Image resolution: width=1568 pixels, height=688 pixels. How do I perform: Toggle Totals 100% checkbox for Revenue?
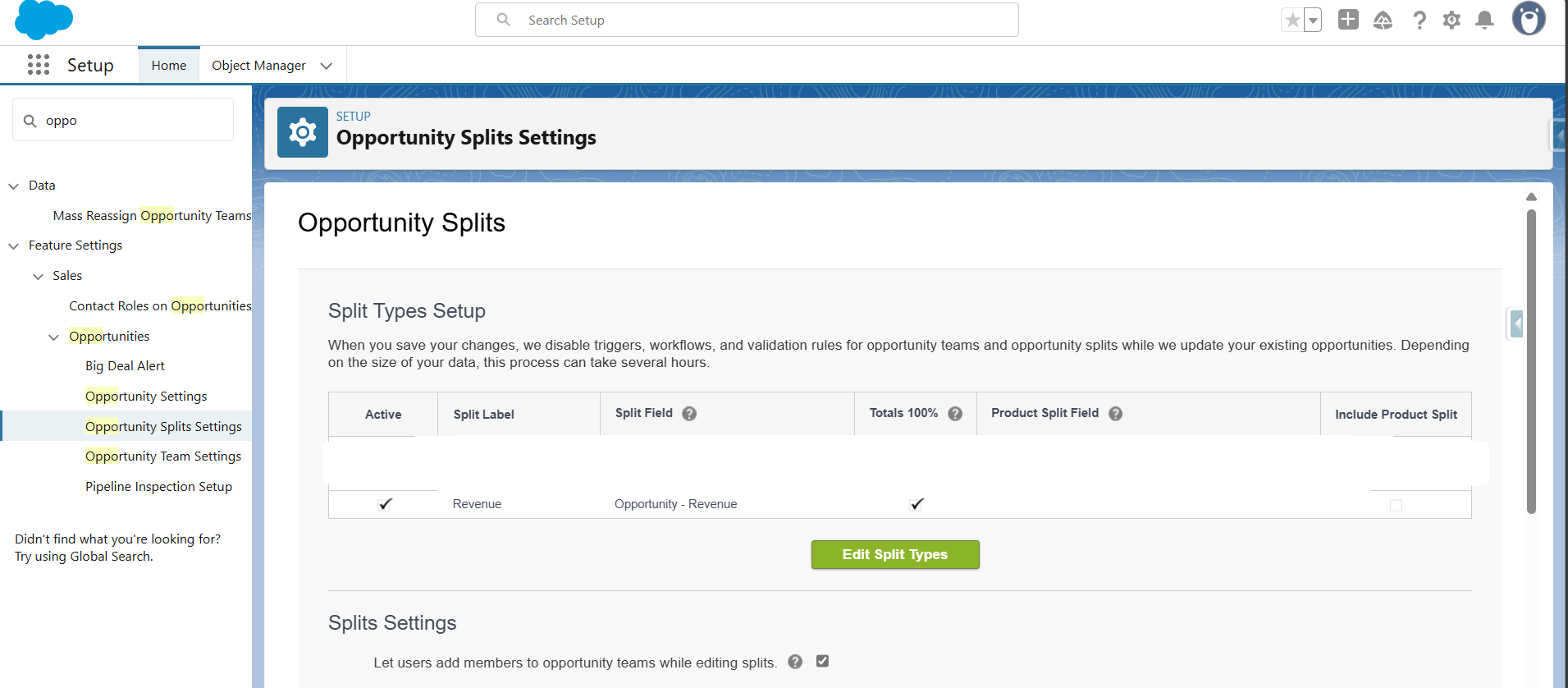pos(917,504)
